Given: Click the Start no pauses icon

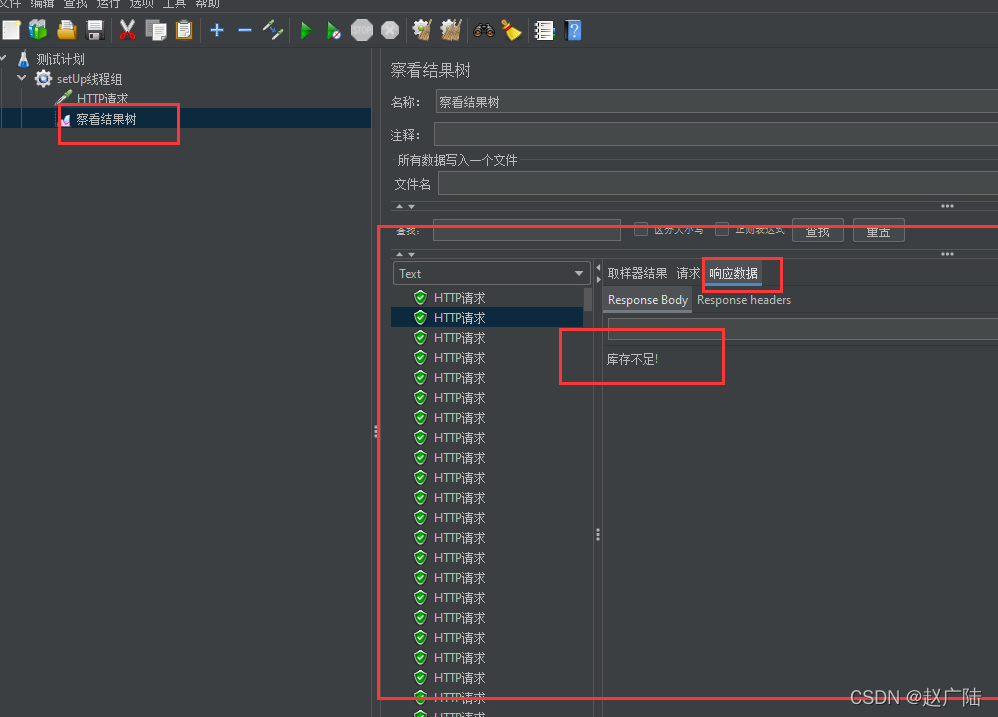Looking at the screenshot, I should point(334,31).
